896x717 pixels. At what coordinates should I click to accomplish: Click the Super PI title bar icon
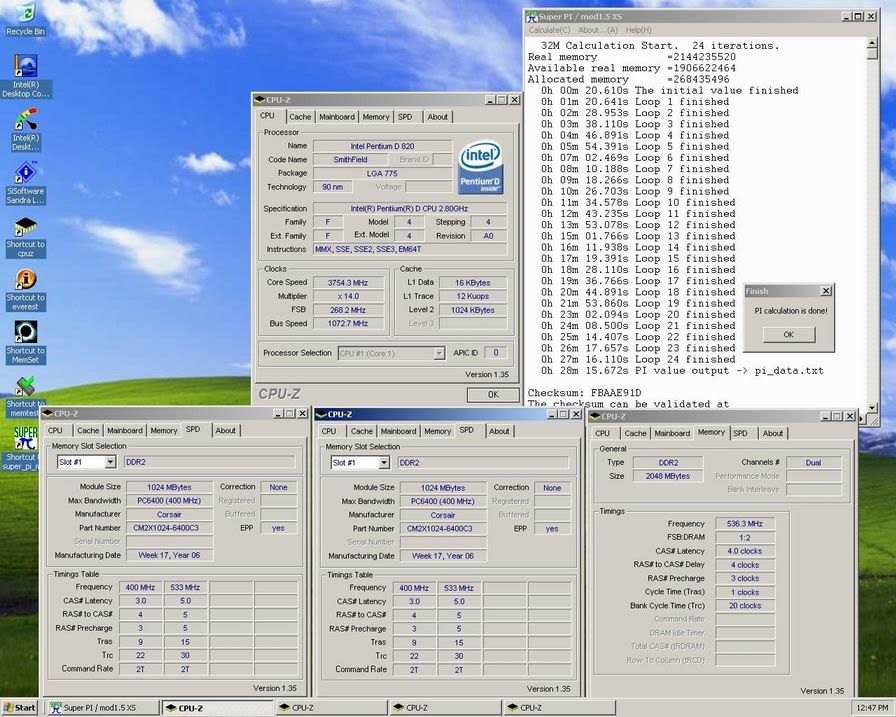click(531, 16)
